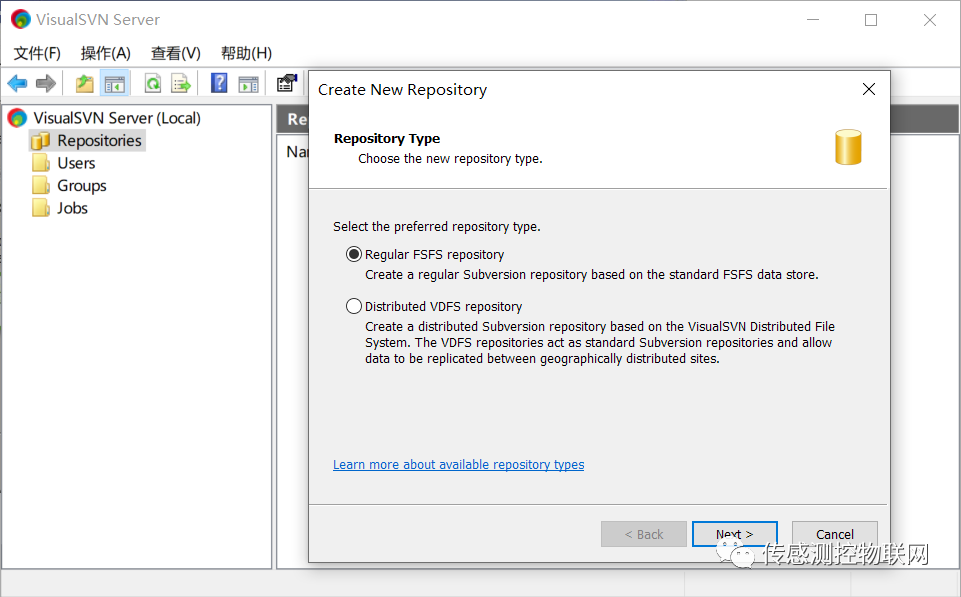This screenshot has width=961, height=597.
Task: Select Users in the tree
Action: 76,163
